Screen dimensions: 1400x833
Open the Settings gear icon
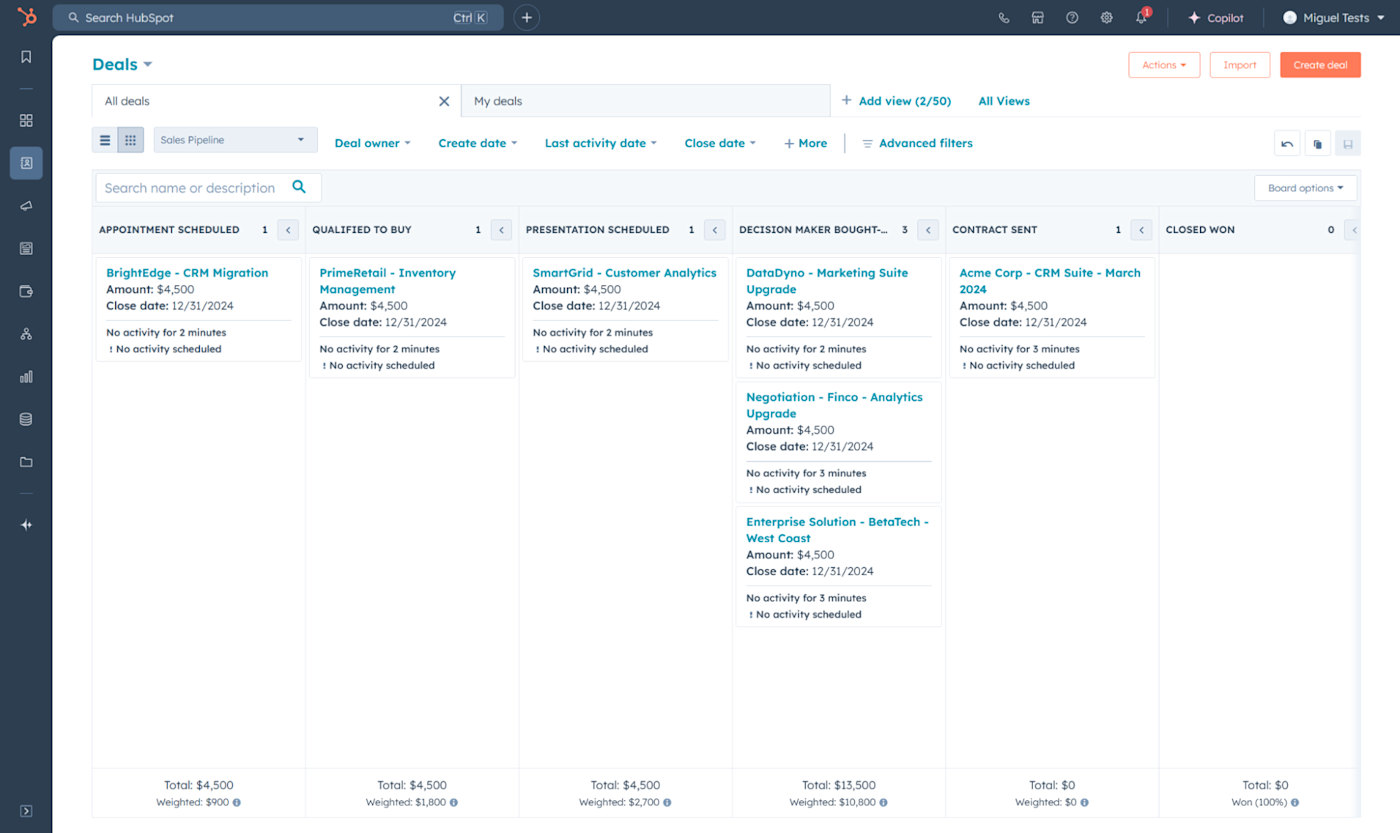[1106, 18]
